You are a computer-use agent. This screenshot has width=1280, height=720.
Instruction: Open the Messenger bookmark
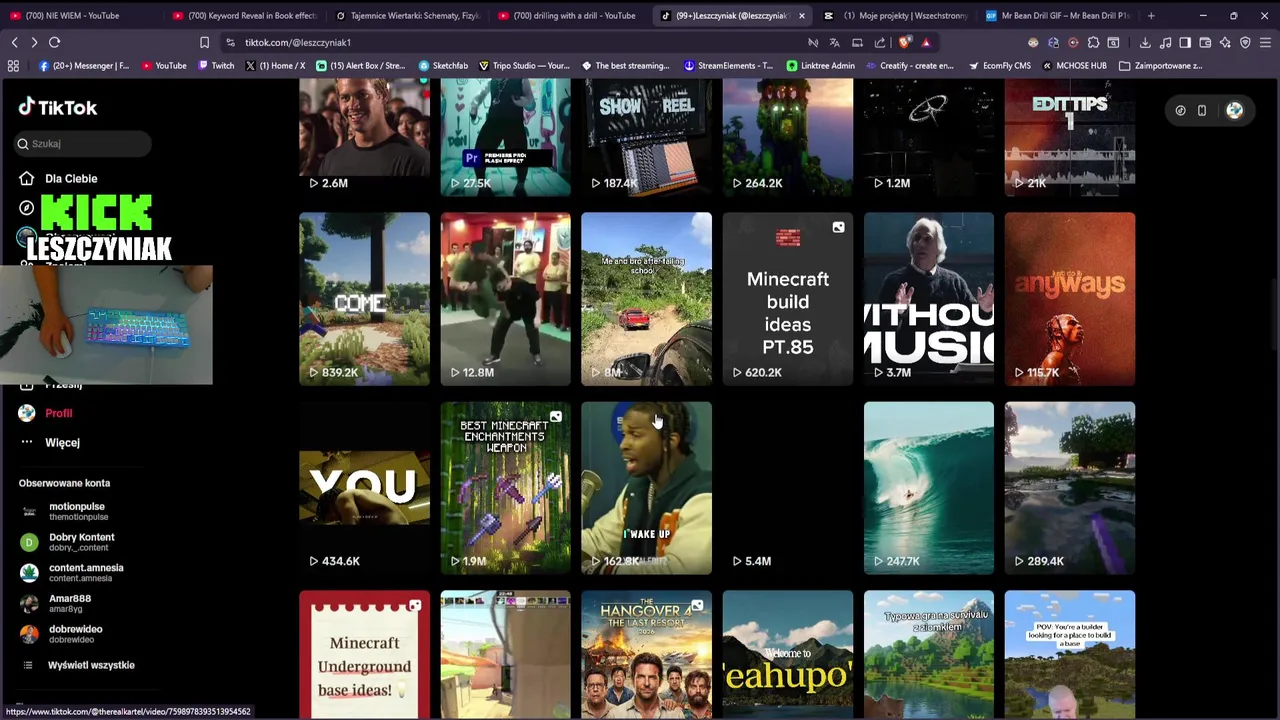pos(84,65)
